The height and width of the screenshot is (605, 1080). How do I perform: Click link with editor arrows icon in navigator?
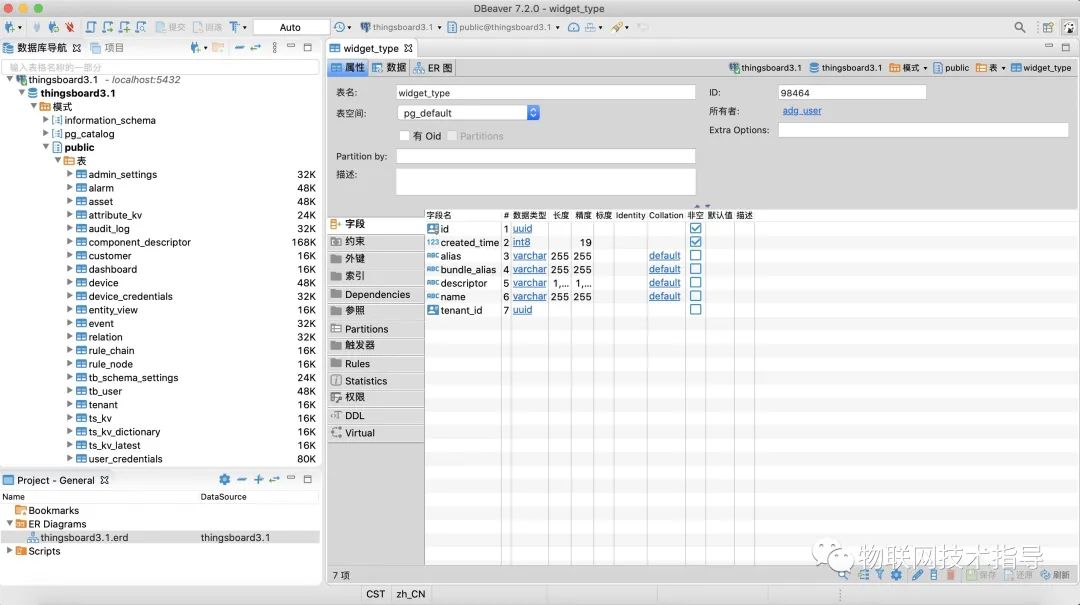256,48
